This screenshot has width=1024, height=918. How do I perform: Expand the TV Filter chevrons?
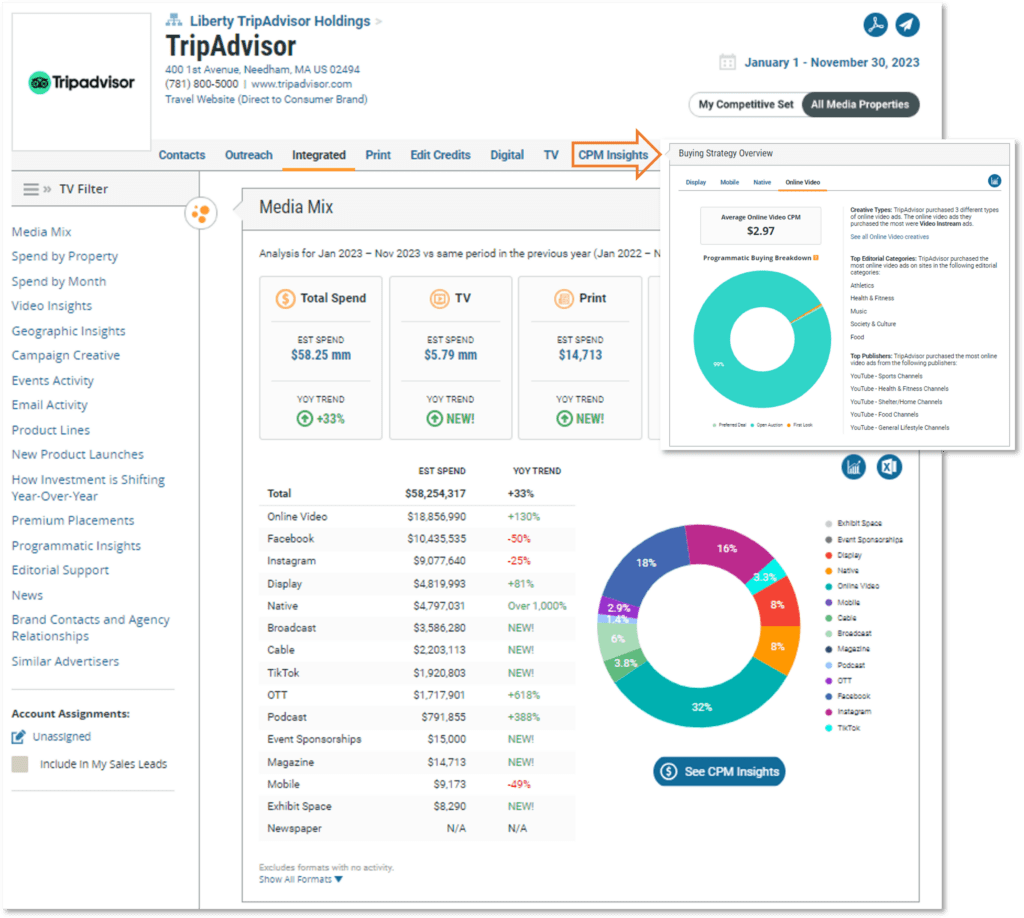pos(47,189)
